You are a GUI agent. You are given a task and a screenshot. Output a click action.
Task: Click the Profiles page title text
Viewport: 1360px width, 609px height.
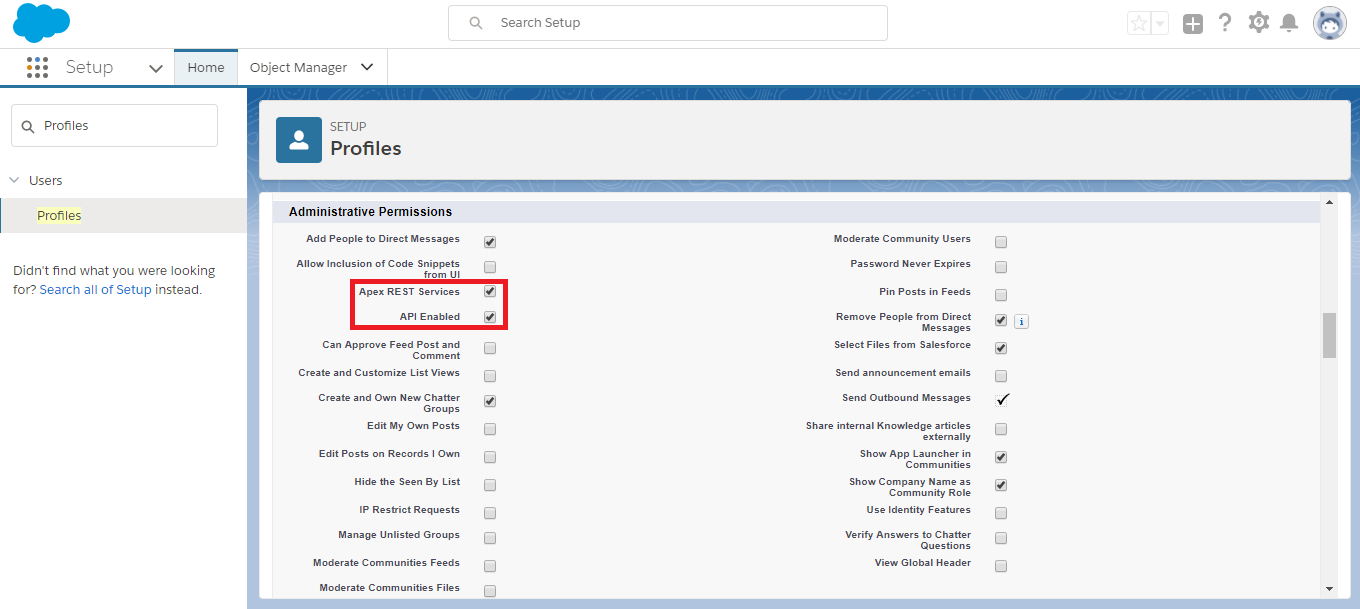[366, 148]
